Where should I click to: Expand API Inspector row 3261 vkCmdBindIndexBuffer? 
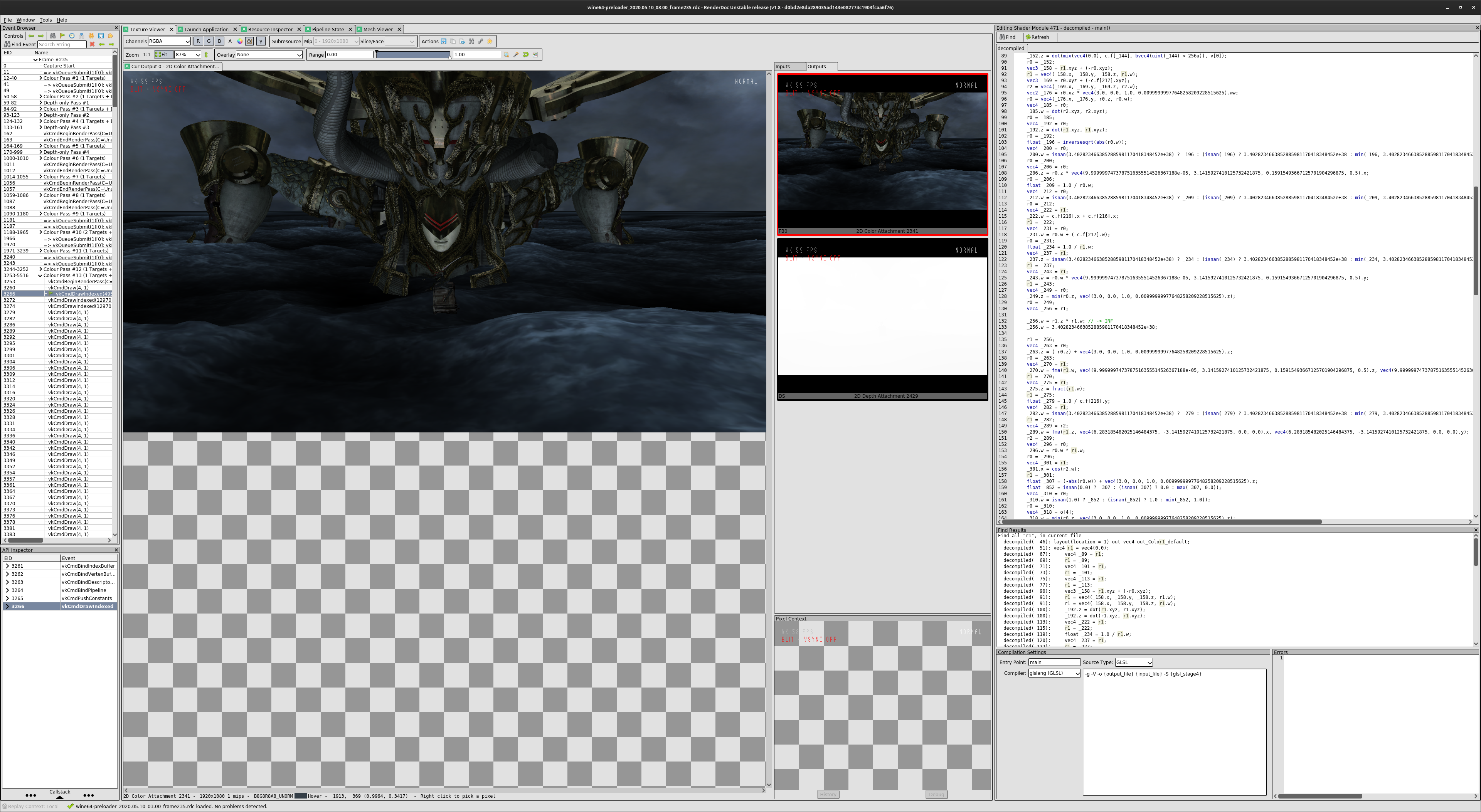point(7,566)
